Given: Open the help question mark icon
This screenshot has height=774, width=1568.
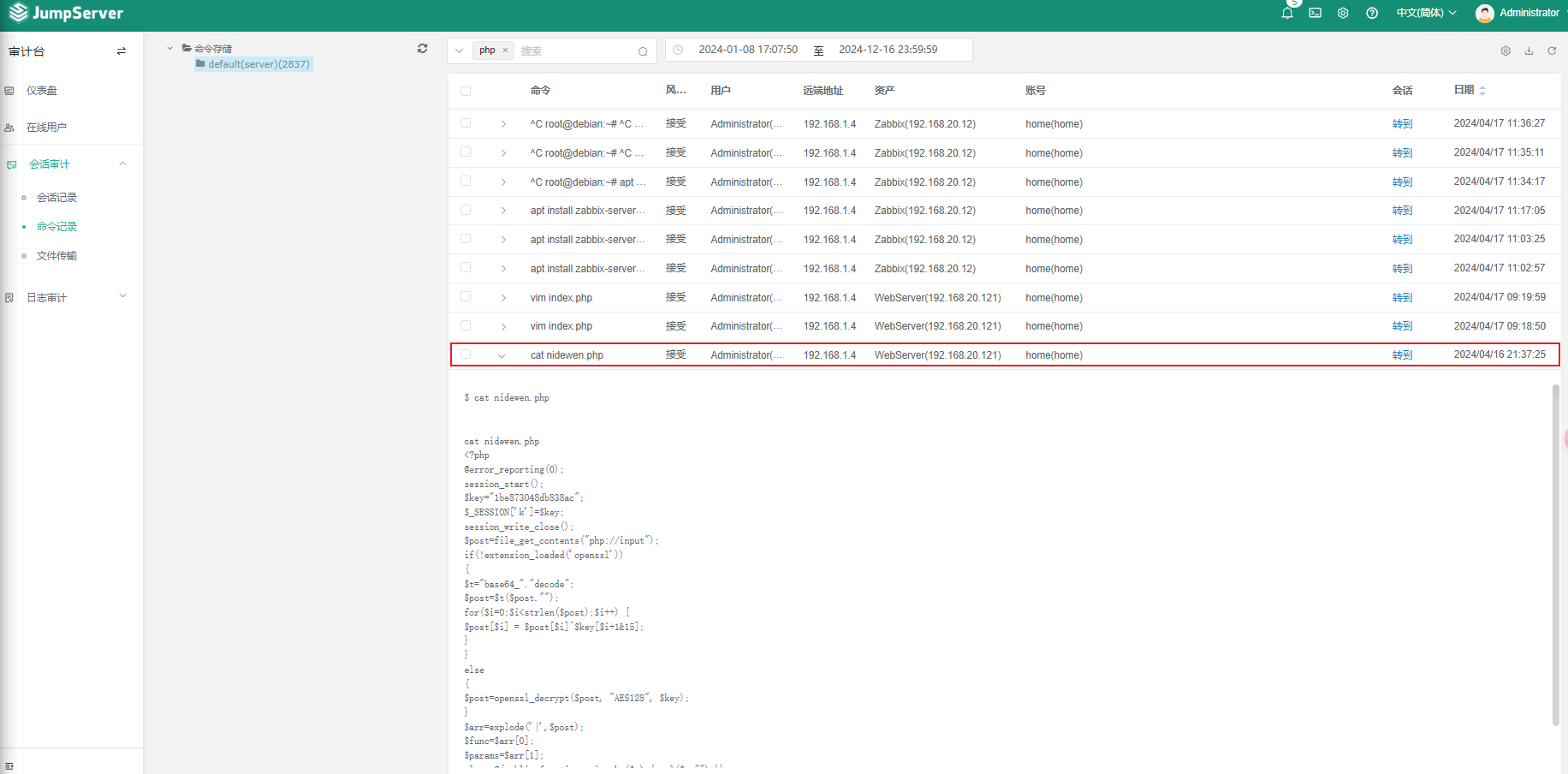Looking at the screenshot, I should tap(1372, 13).
